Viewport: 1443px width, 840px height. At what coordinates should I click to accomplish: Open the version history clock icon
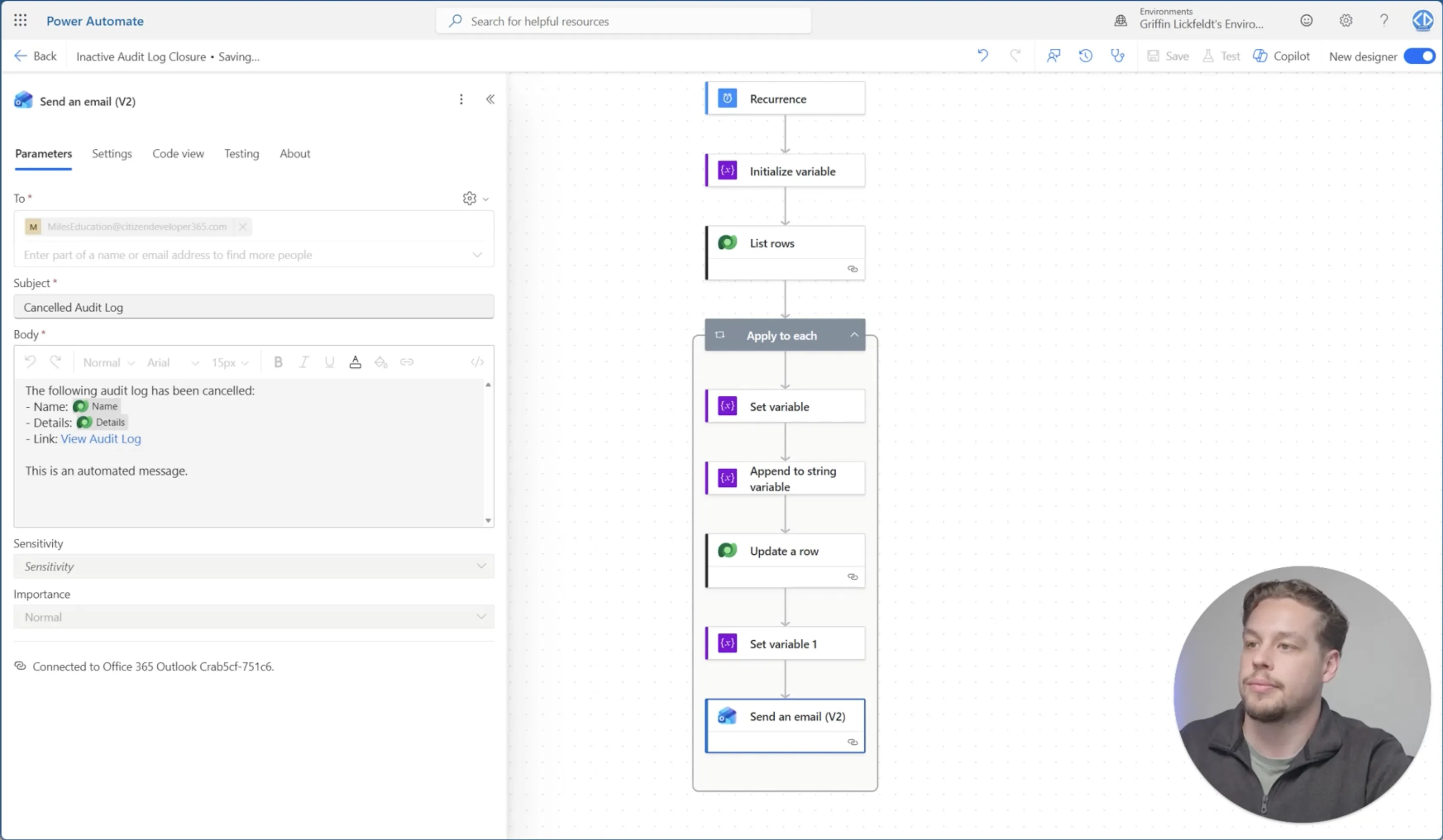[1086, 56]
